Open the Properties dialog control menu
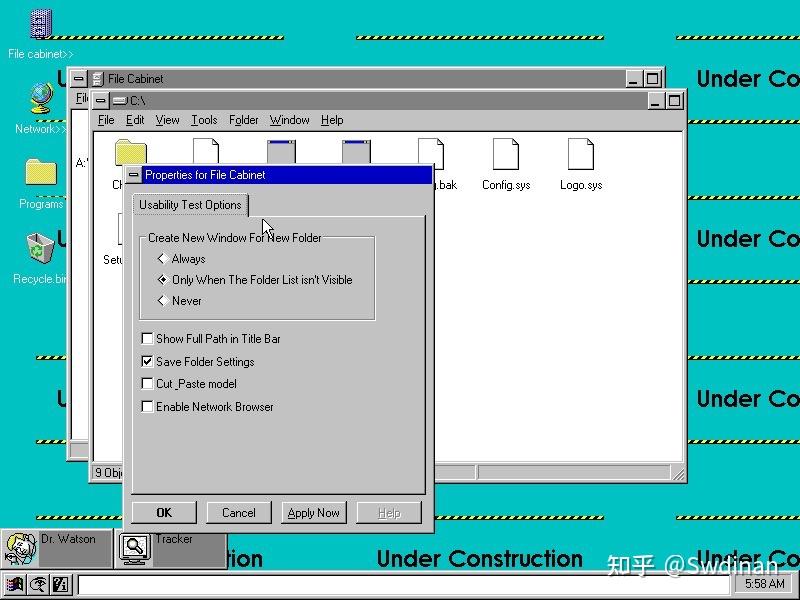This screenshot has height=600, width=800. [x=134, y=174]
